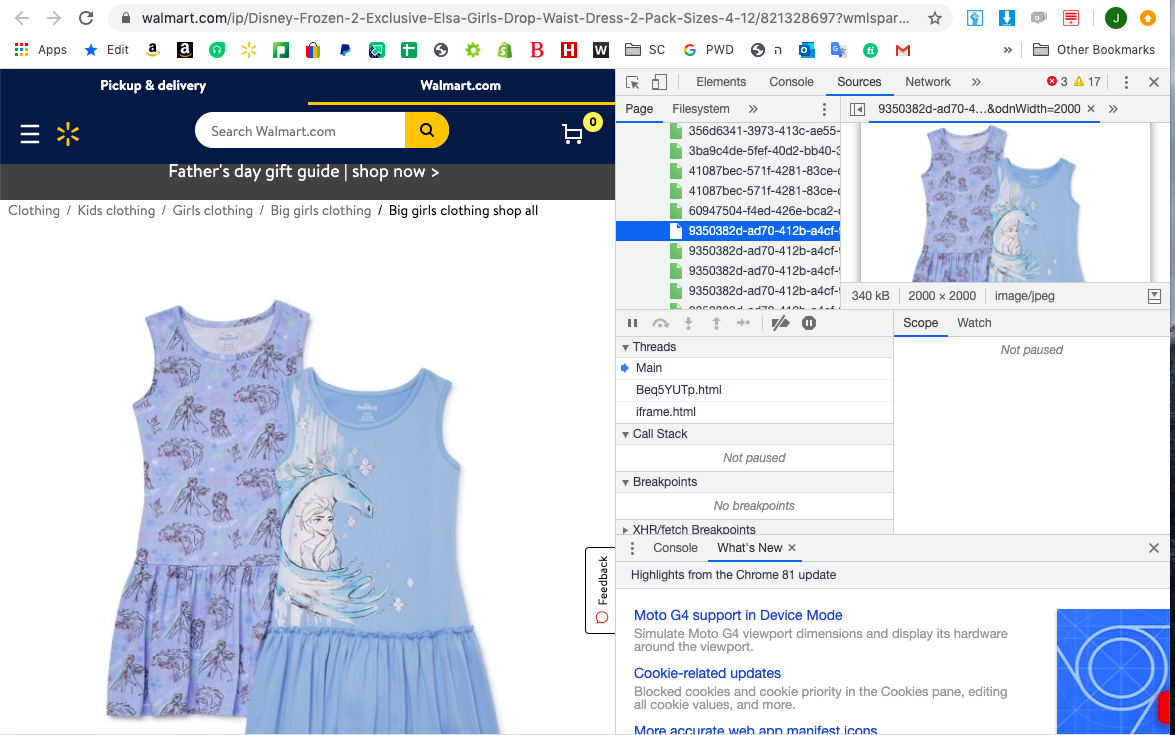1175x735 pixels.
Task: Switch to the Elements panel
Action: click(721, 82)
